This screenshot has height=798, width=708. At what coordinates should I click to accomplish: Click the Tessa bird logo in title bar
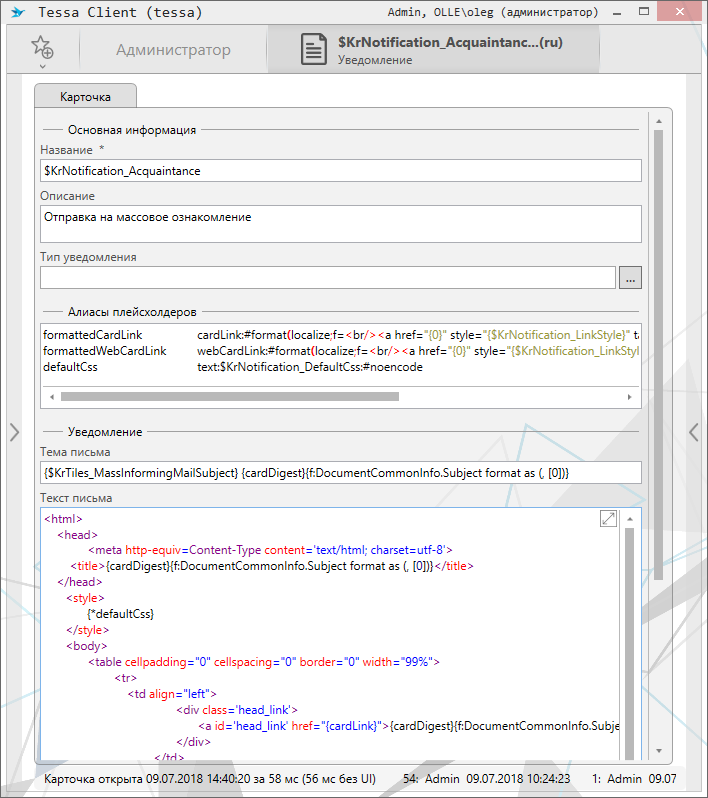[19, 13]
